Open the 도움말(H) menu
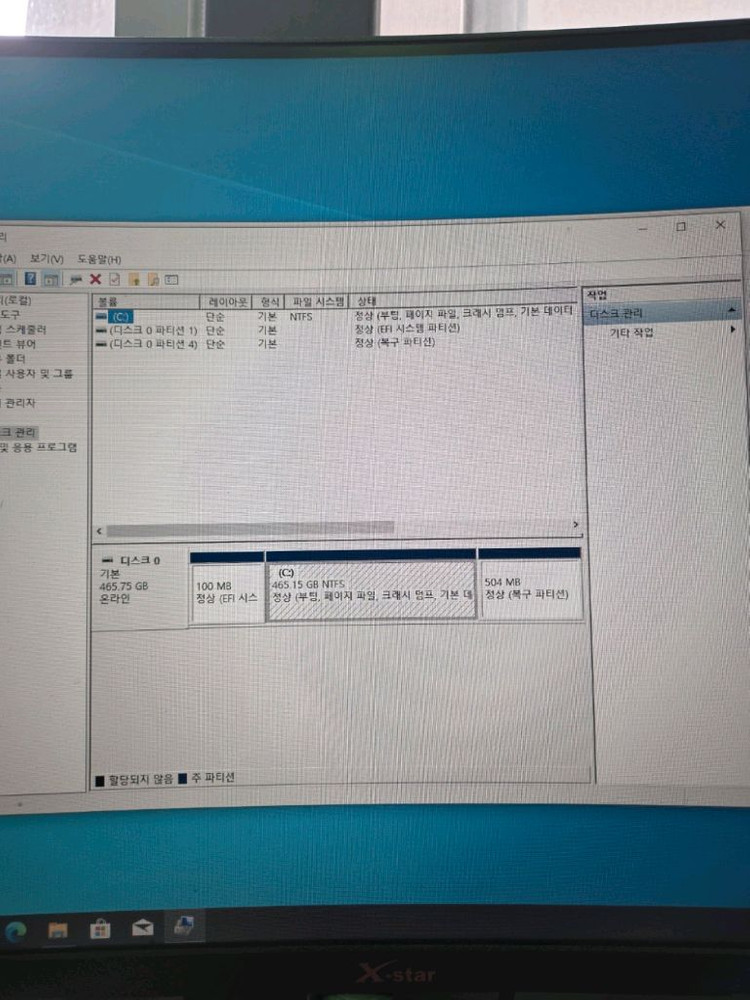The width and height of the screenshot is (750, 1000). pos(99,260)
